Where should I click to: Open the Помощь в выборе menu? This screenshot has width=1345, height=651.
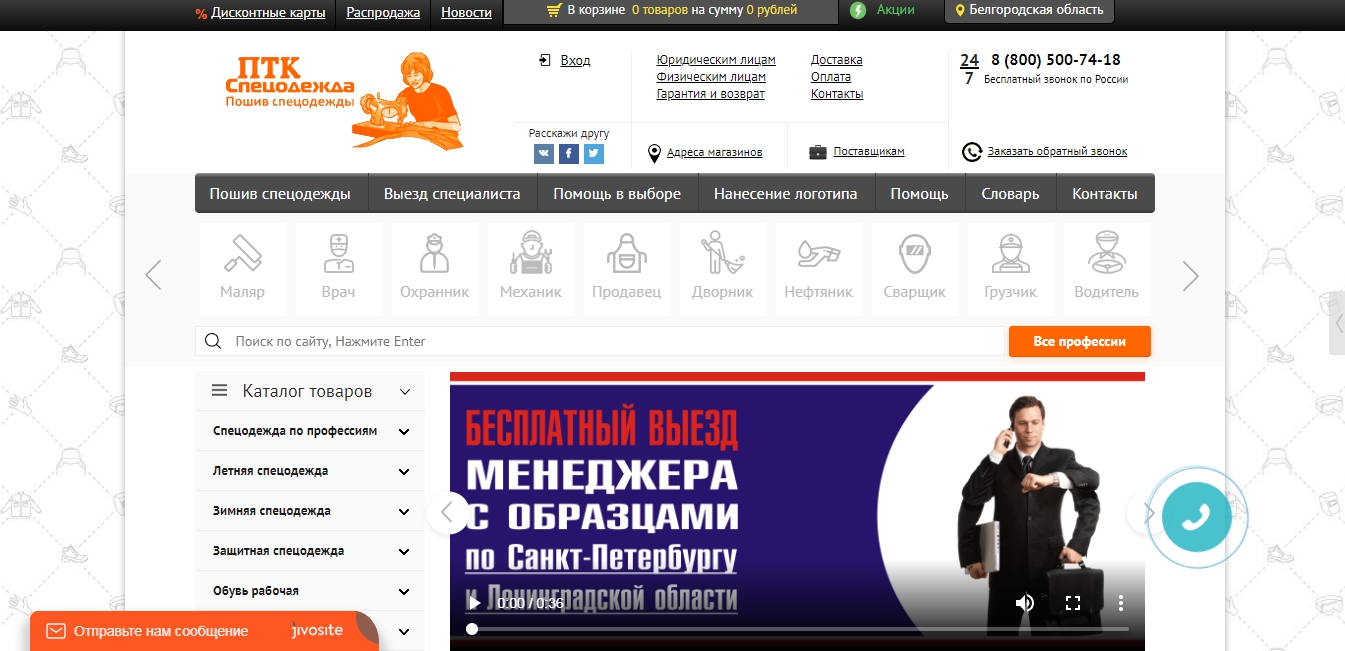[617, 194]
